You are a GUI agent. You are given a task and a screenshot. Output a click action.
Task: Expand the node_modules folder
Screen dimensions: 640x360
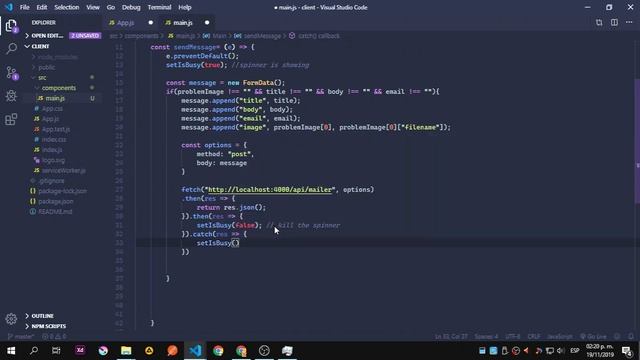click(x=57, y=57)
